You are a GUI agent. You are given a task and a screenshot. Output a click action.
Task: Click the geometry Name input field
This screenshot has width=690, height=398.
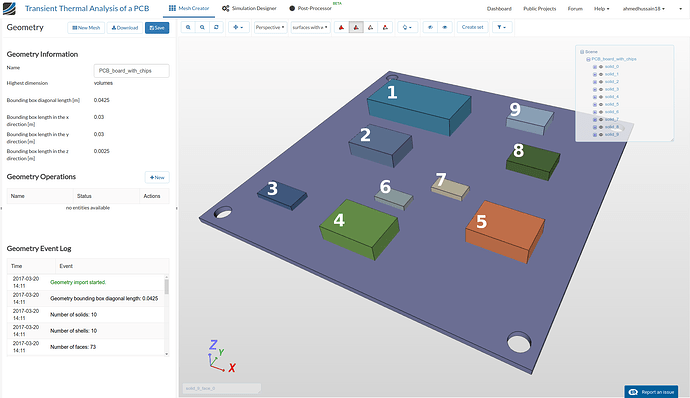click(x=131, y=71)
